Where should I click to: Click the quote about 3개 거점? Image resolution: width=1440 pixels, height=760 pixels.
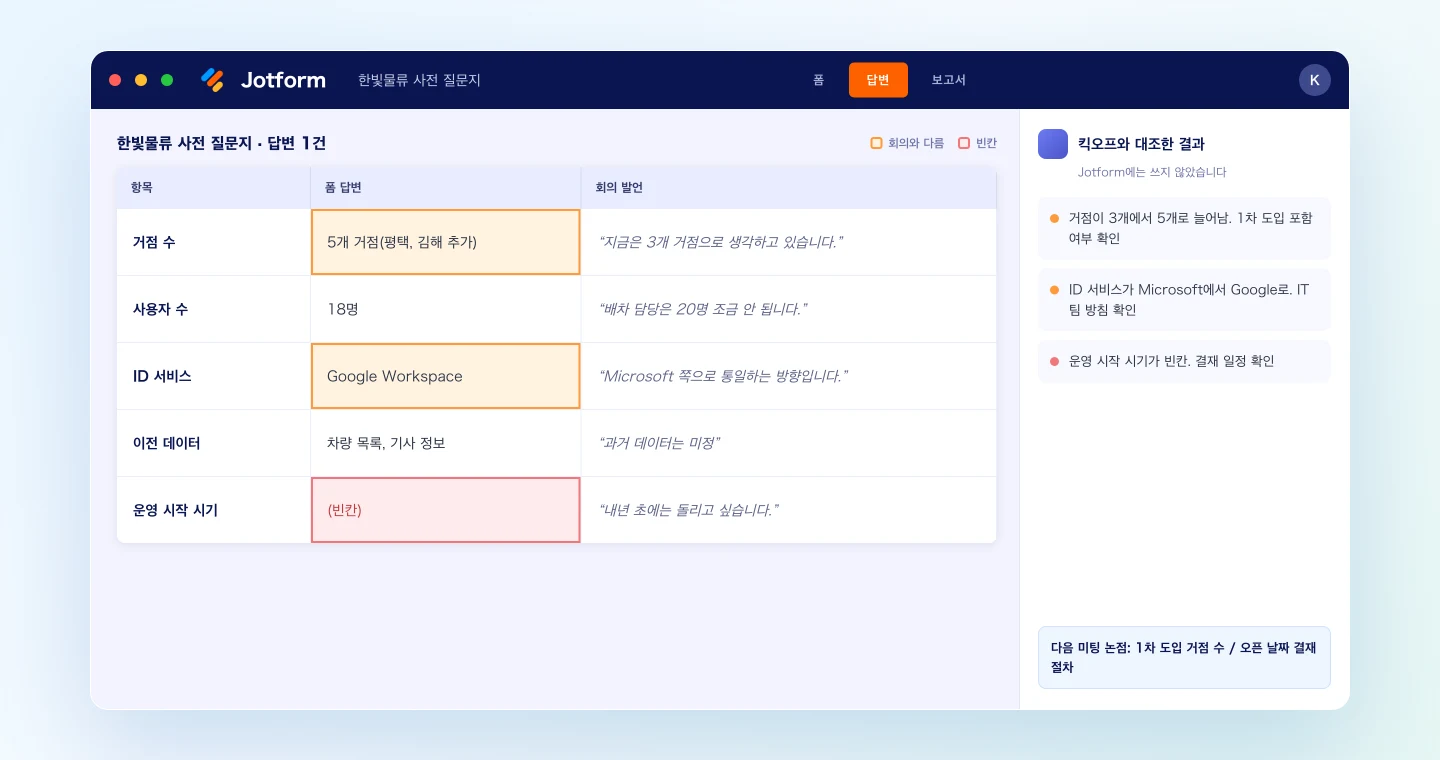pos(720,242)
